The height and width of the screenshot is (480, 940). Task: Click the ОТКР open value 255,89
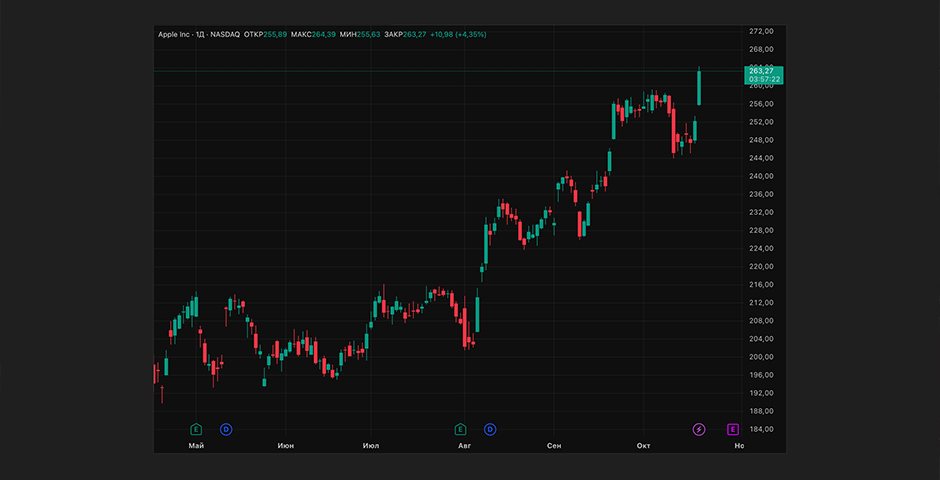273,34
